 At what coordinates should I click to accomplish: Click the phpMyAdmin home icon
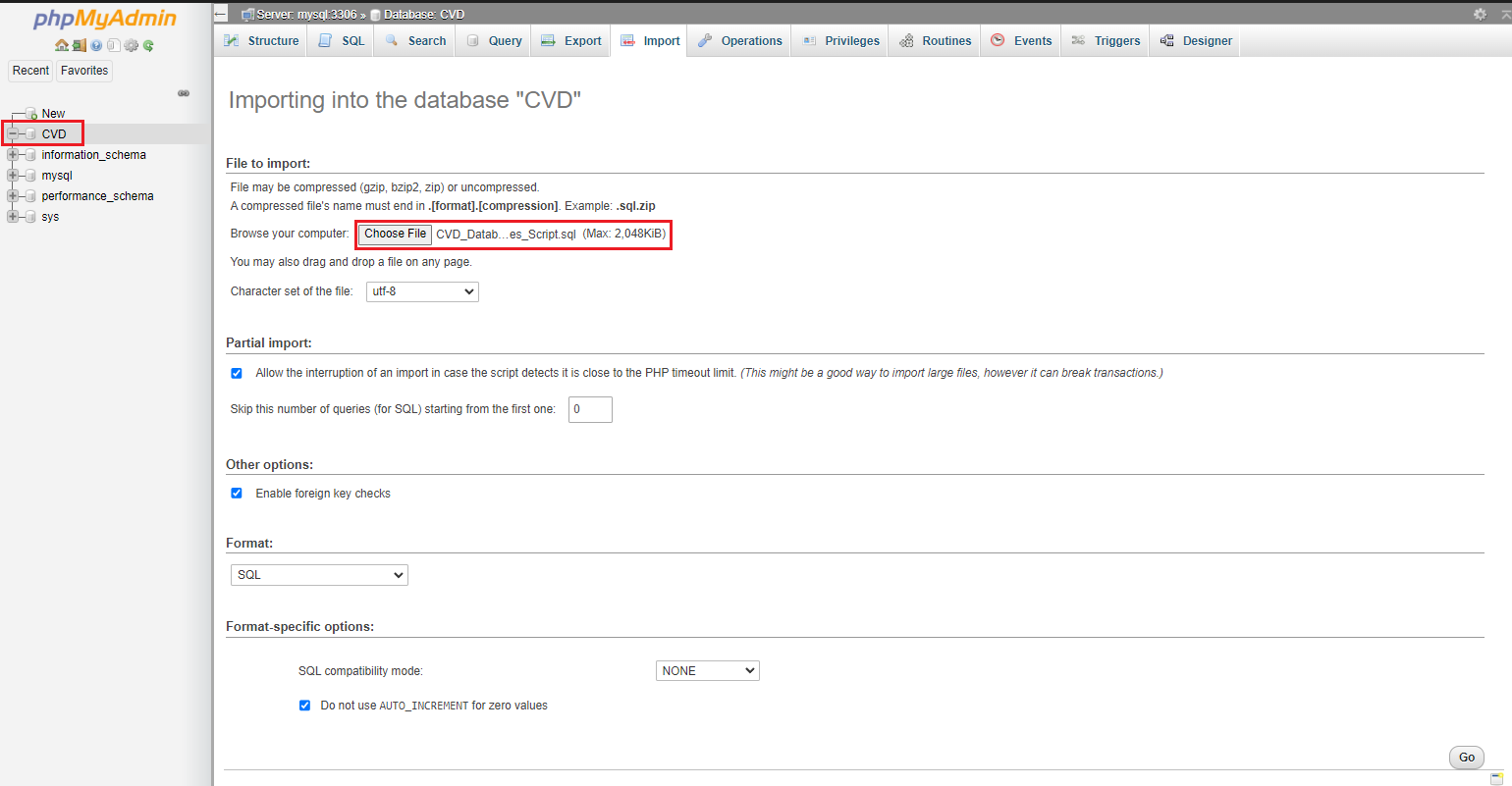tap(61, 45)
